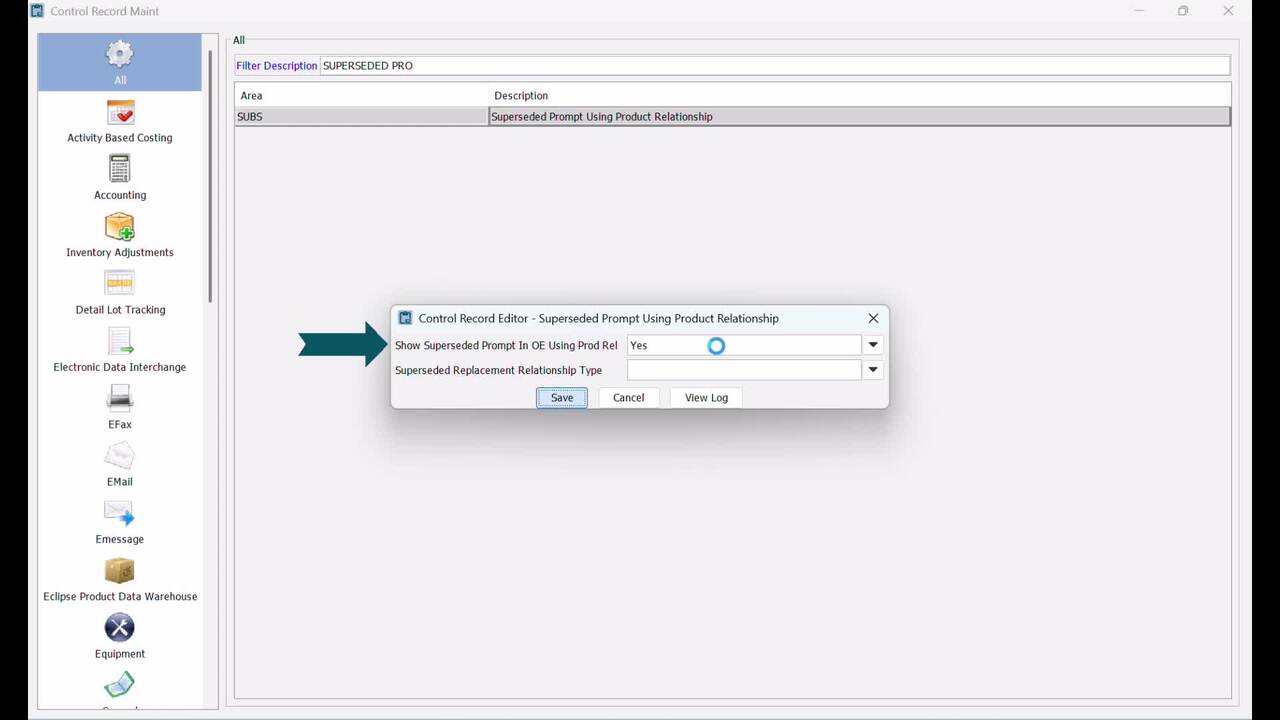Open the Emessage category icon
The width and height of the screenshot is (1280, 720).
120,514
